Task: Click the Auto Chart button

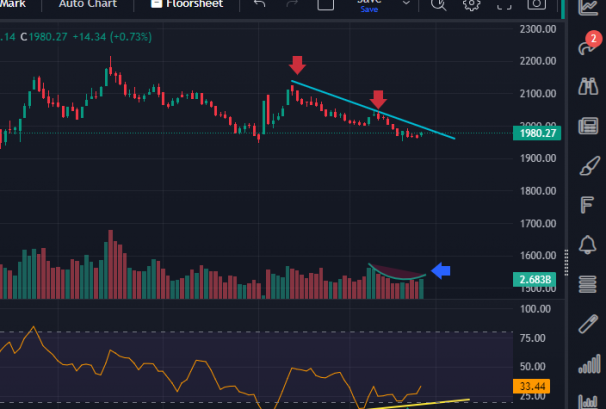Action: coord(88,4)
